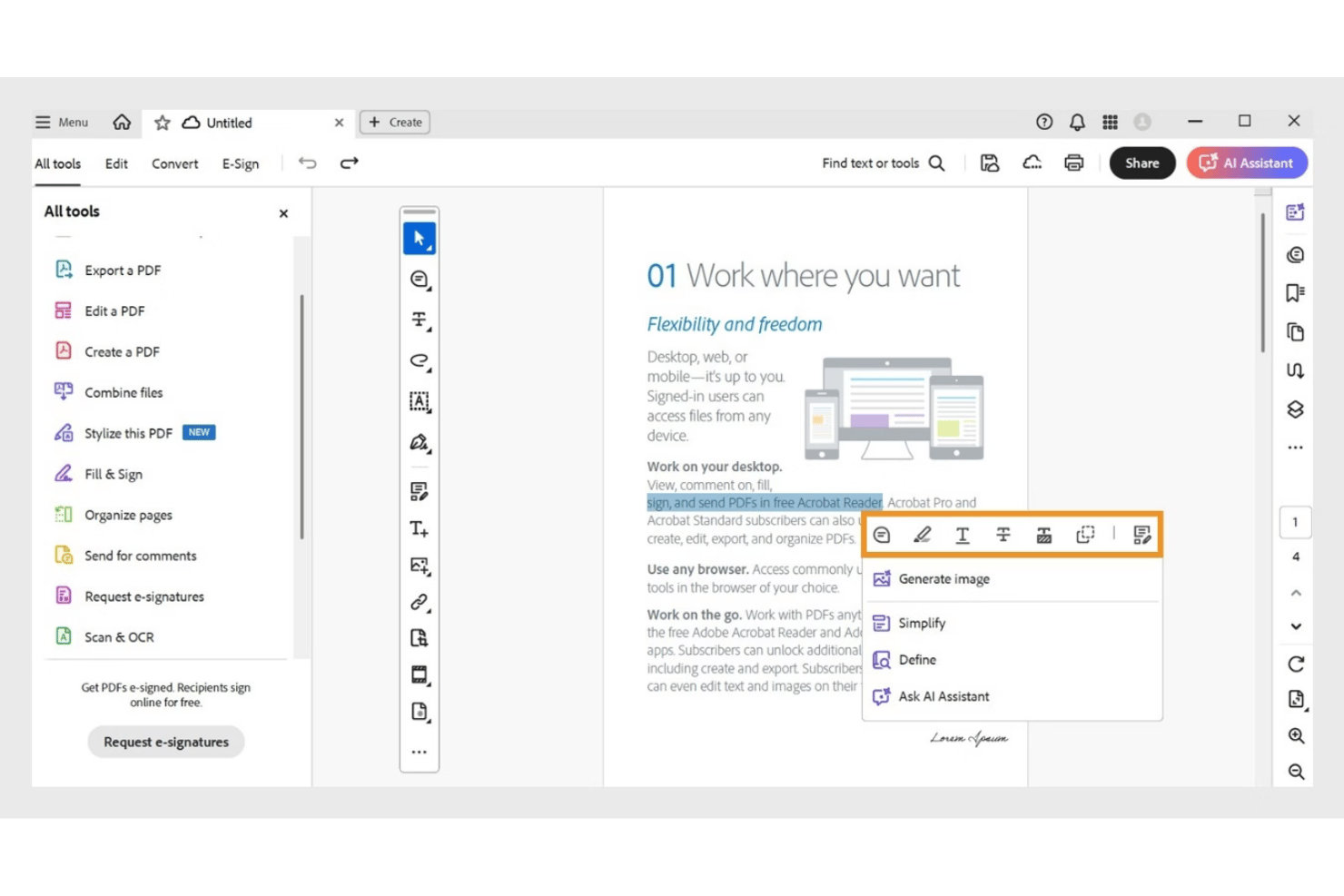Print the document using printer icon
This screenshot has width=1344, height=896.
tap(1074, 162)
